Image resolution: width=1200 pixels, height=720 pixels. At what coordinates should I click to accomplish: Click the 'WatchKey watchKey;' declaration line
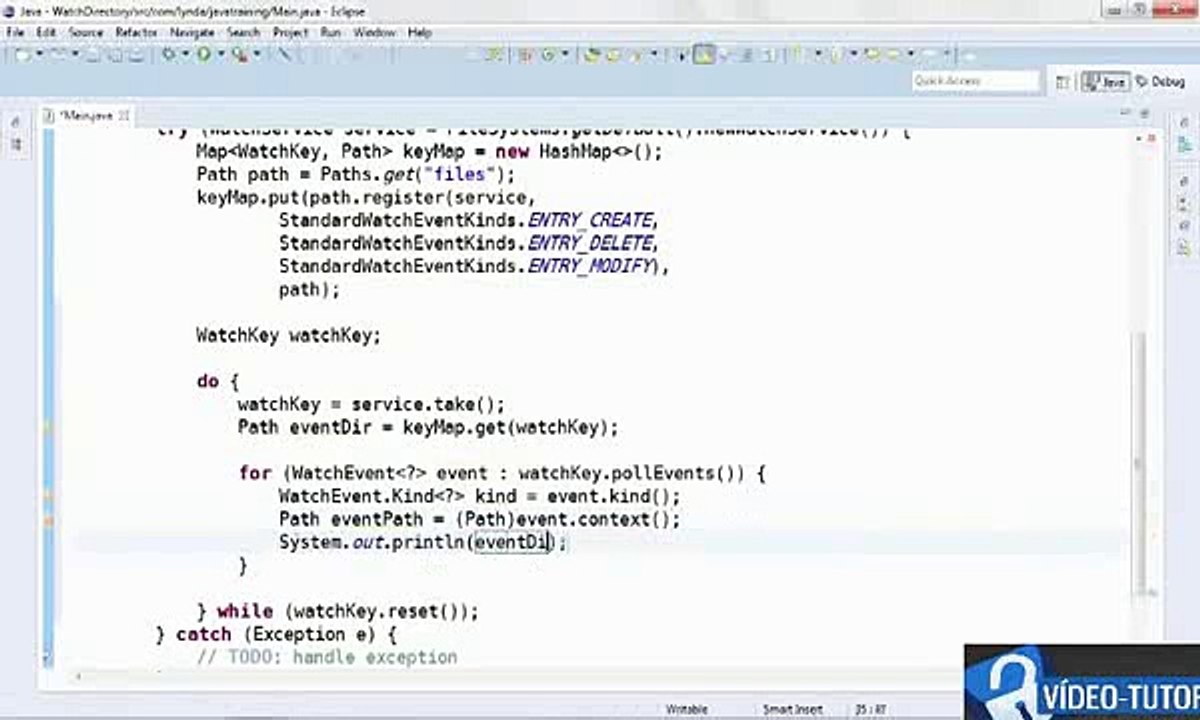click(289, 336)
